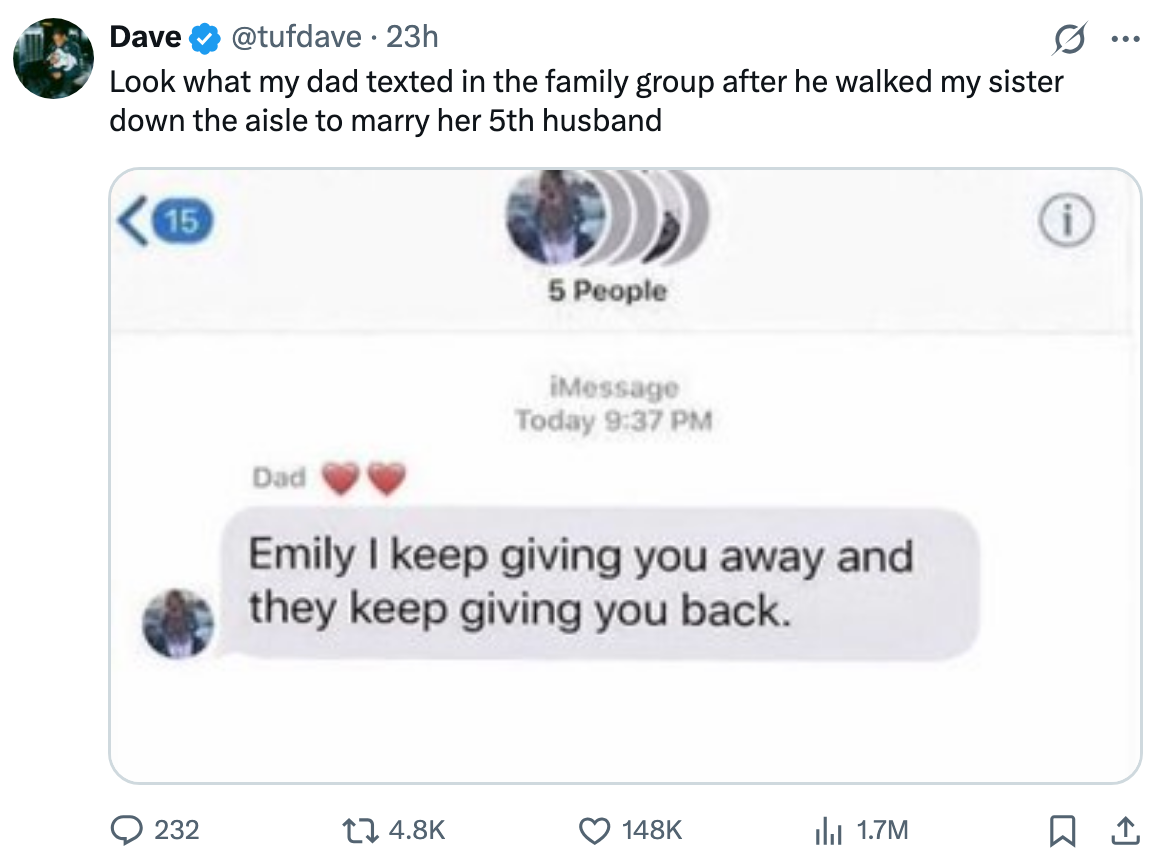
Task: Open the @tufdave handle link
Action: coord(297,38)
